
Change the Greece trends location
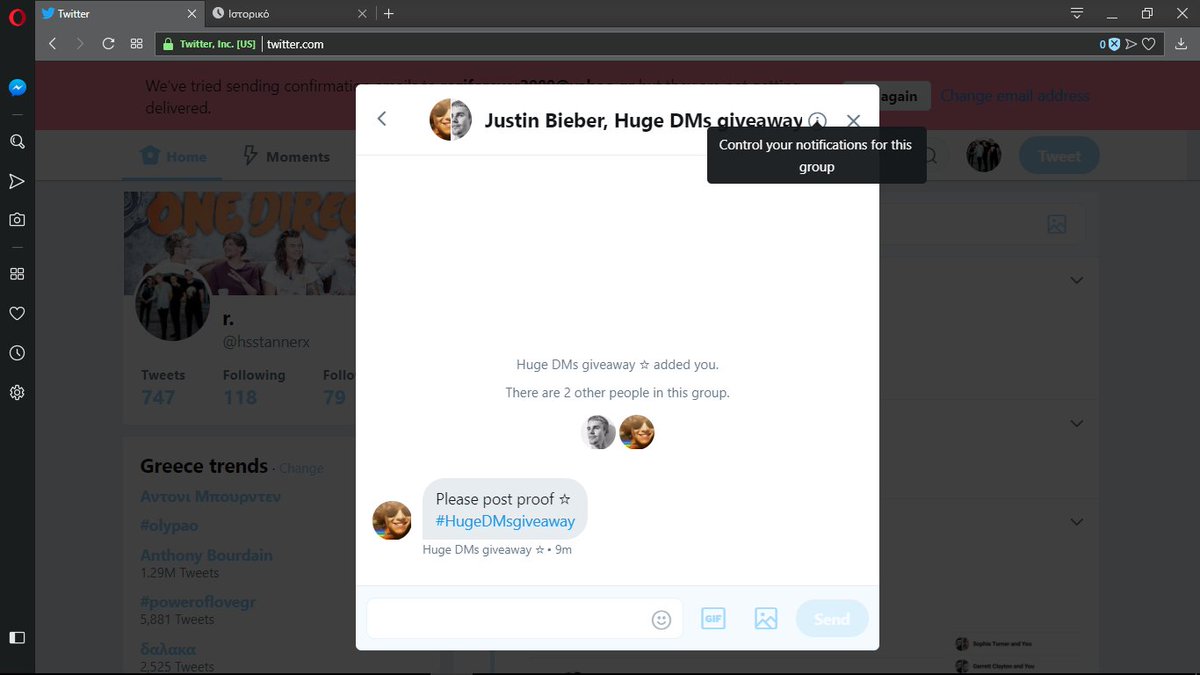pos(301,468)
